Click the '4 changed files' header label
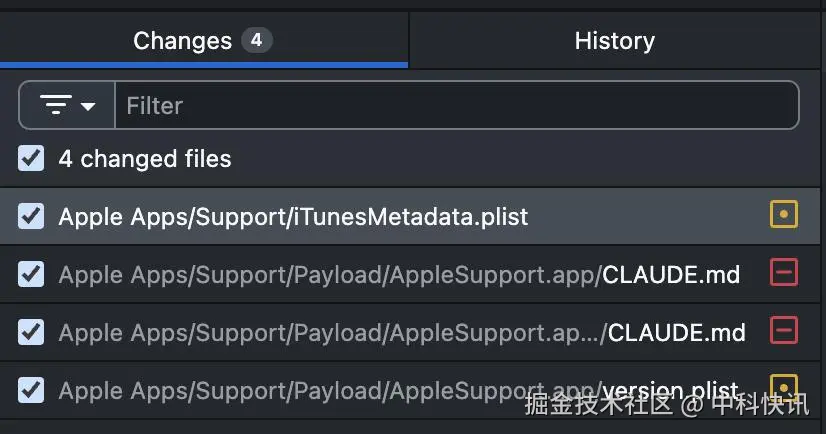 [145, 159]
